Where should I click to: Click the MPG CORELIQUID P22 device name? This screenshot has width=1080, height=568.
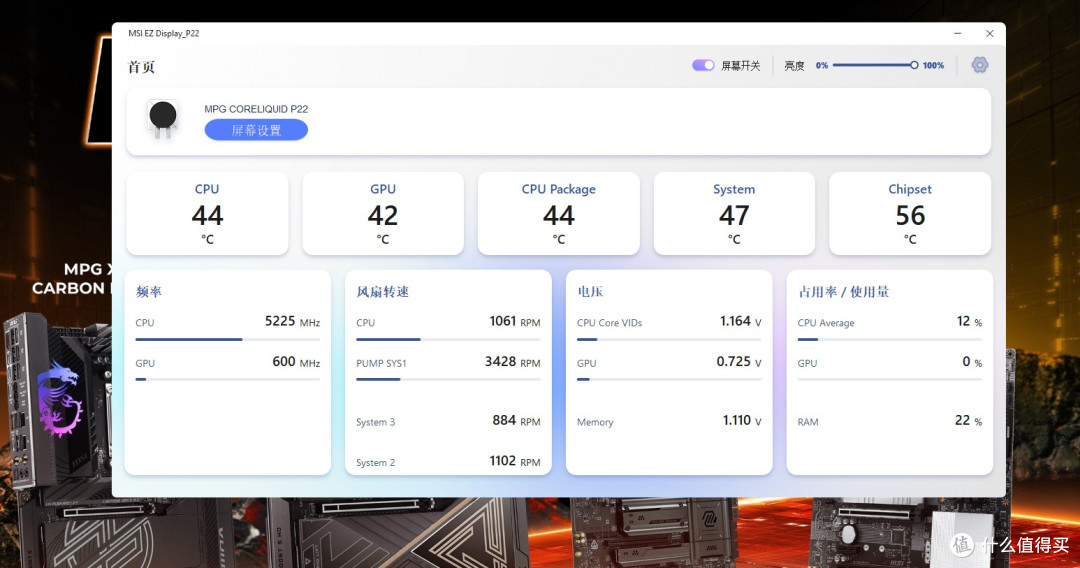[x=256, y=109]
